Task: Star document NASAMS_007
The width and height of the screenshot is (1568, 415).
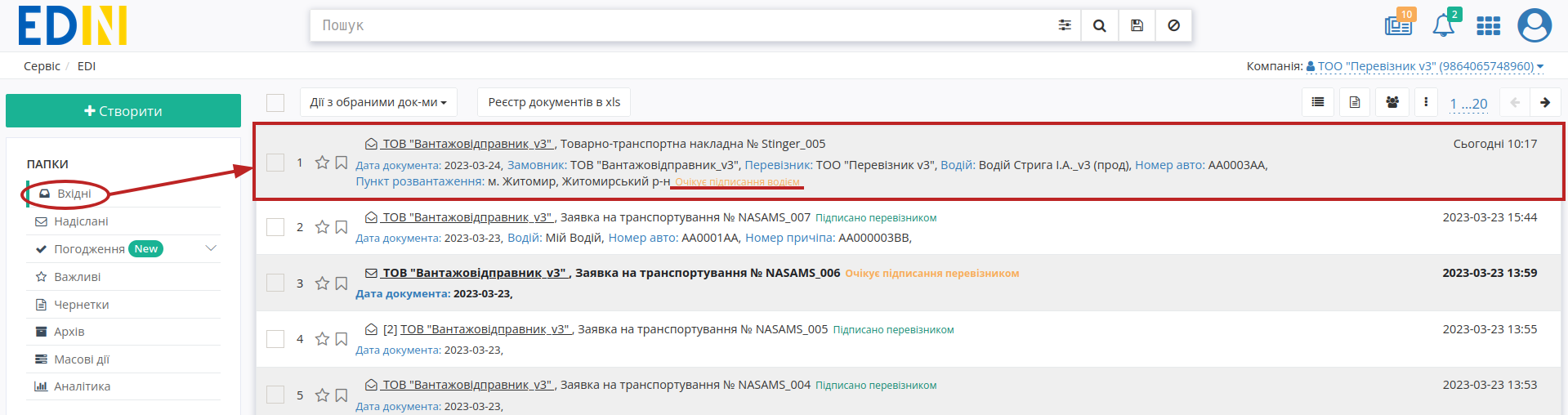Action: tap(322, 227)
